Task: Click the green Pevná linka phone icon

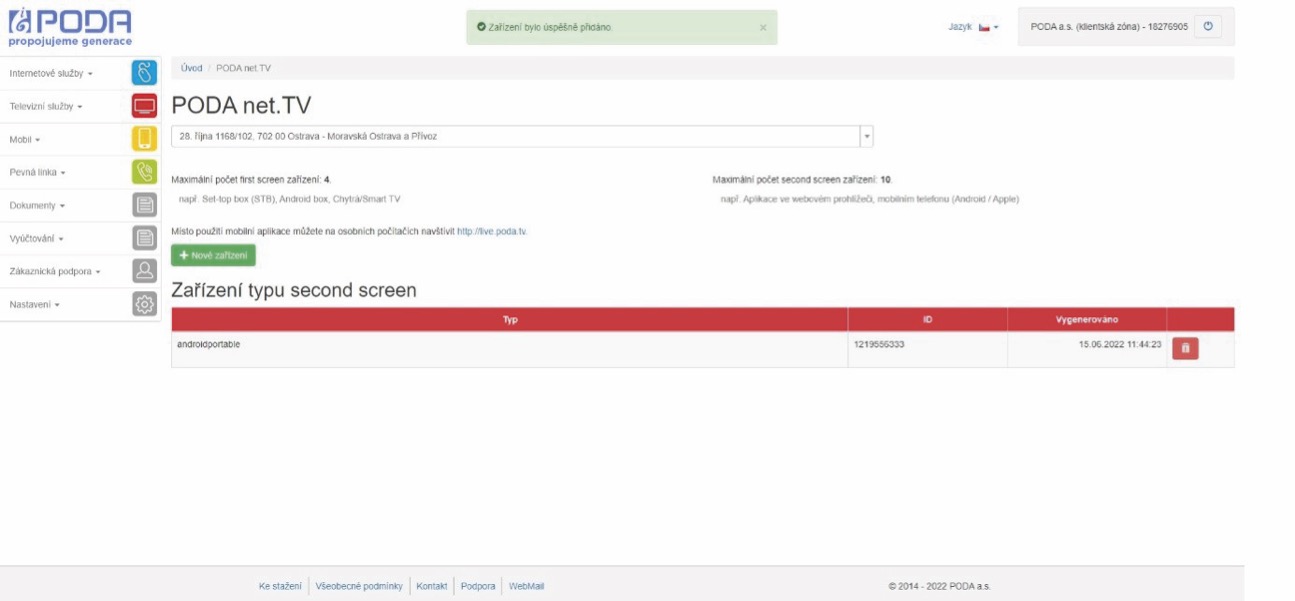Action: coord(145,172)
